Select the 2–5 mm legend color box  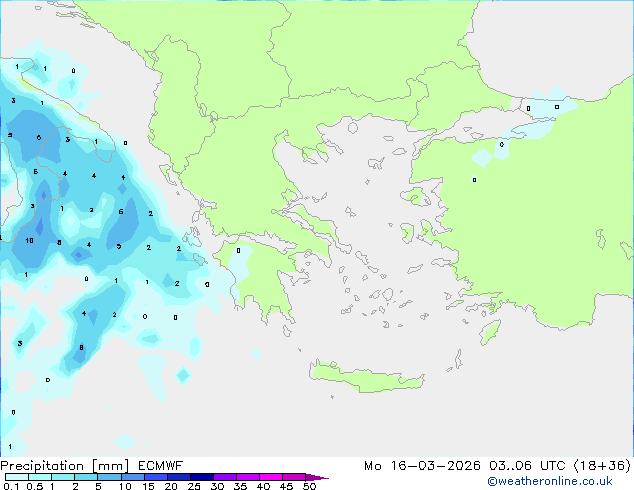pyautogui.click(x=86, y=477)
